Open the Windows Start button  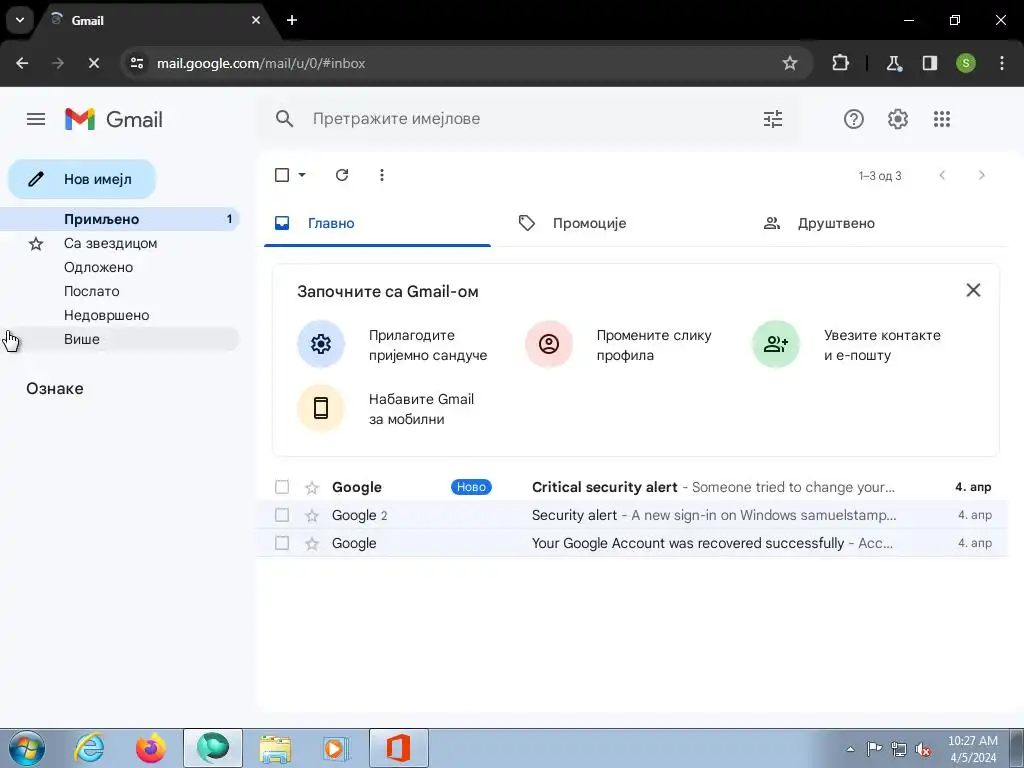[27, 748]
